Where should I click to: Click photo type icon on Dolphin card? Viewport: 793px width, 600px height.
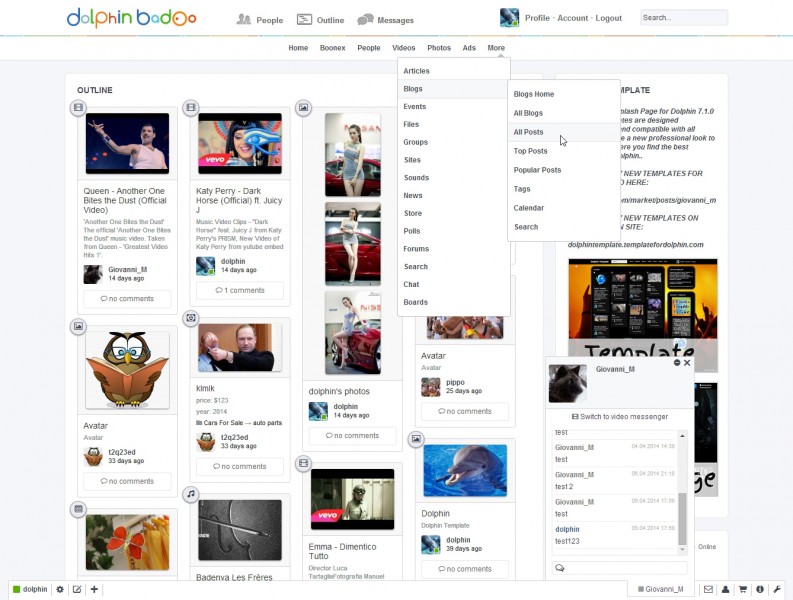click(416, 439)
